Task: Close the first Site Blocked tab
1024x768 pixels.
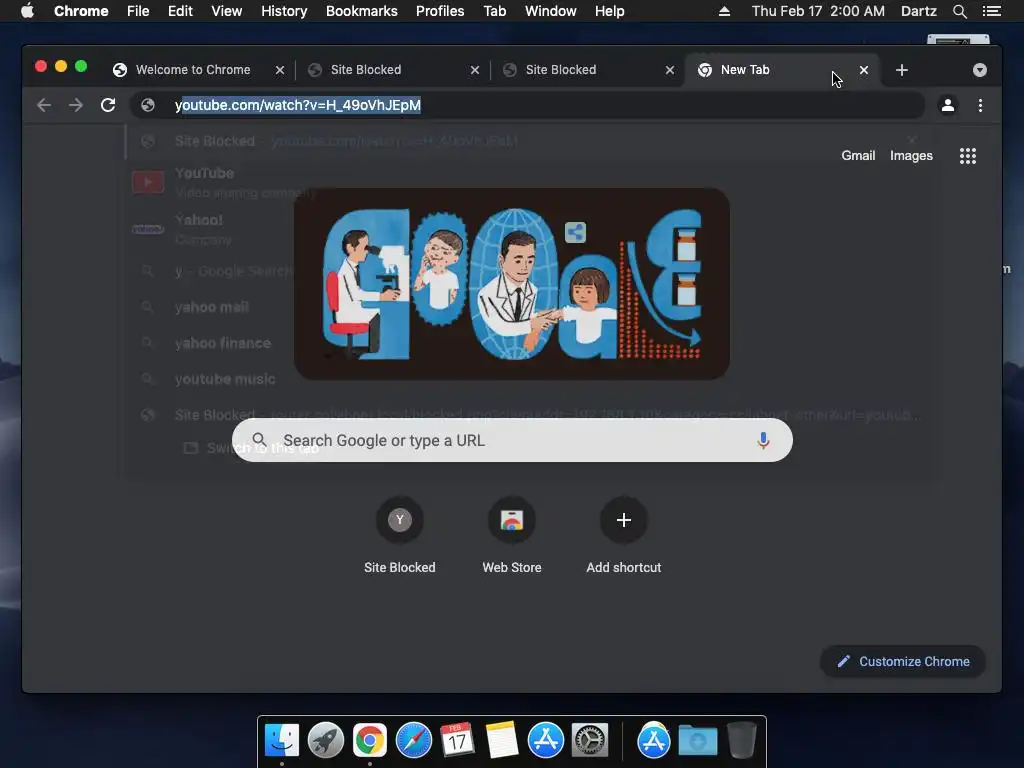Action: coord(475,70)
